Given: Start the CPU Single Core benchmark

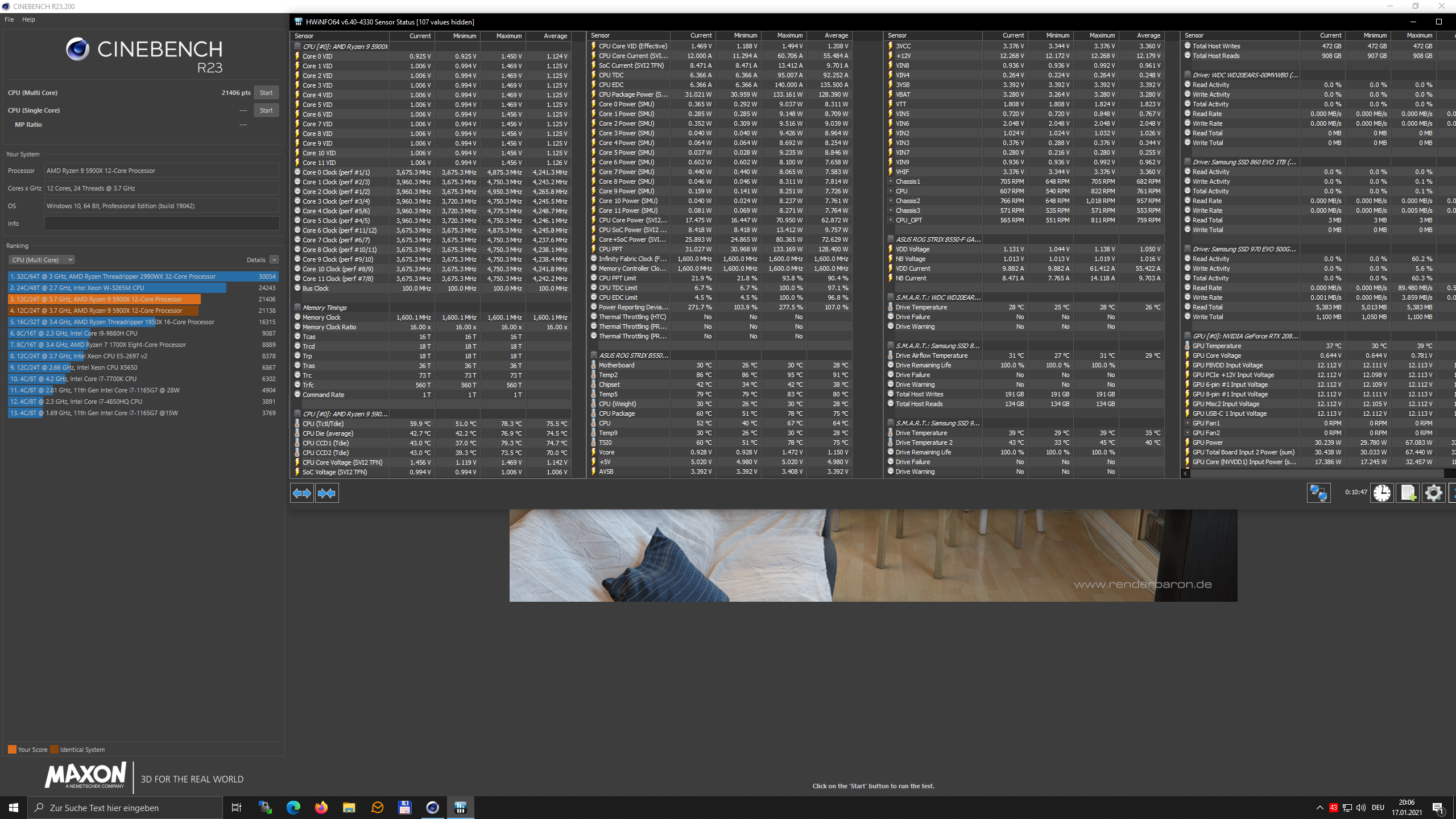Looking at the screenshot, I should [x=266, y=110].
